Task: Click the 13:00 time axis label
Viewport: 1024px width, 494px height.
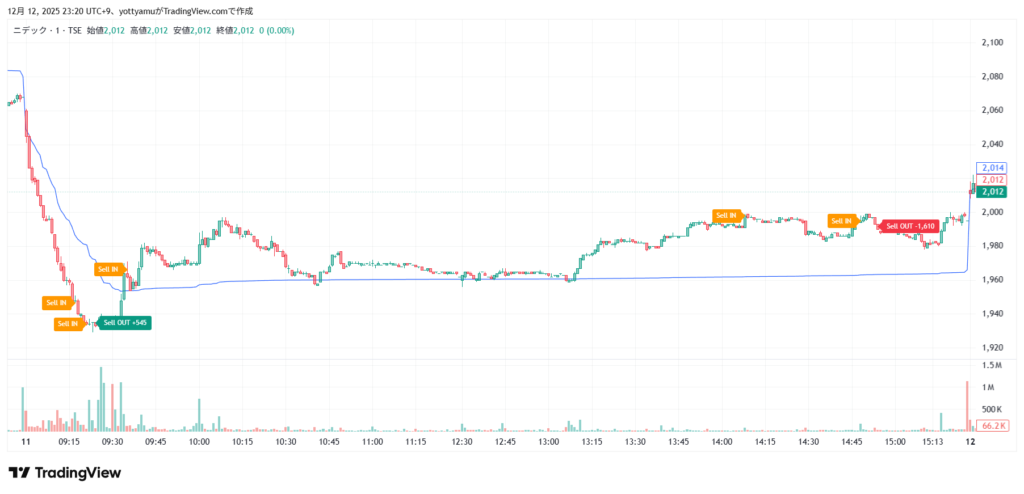Action: pyautogui.click(x=548, y=441)
